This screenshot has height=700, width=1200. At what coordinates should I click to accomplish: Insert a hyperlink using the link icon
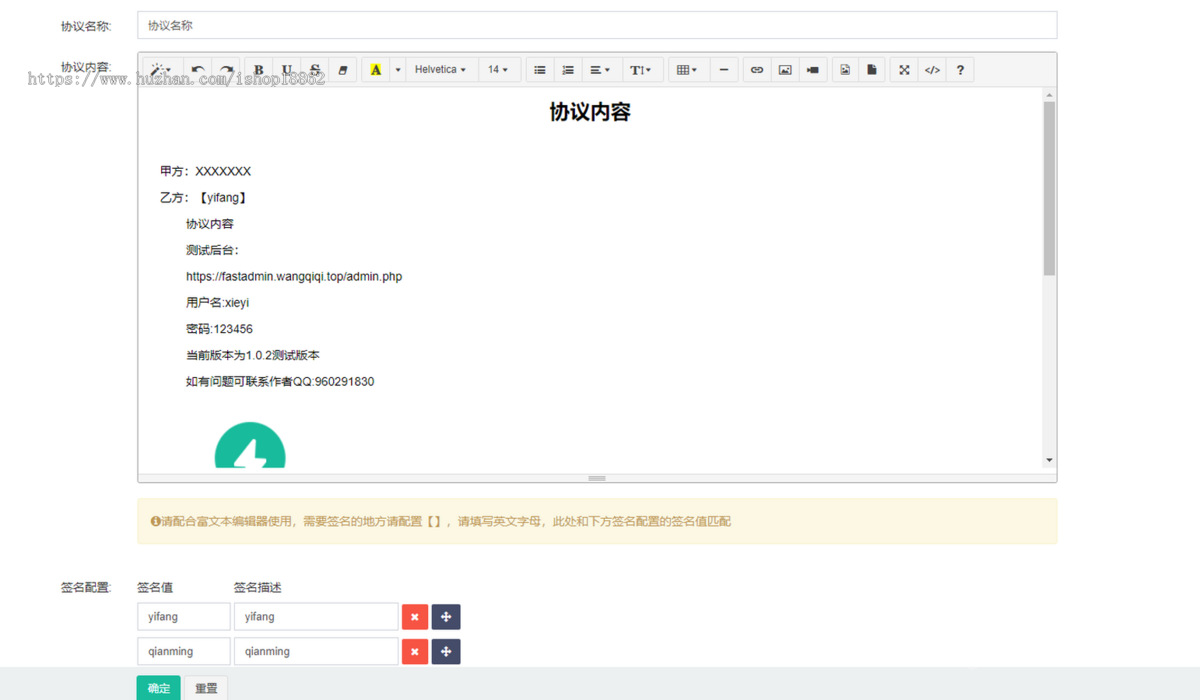[x=756, y=69]
